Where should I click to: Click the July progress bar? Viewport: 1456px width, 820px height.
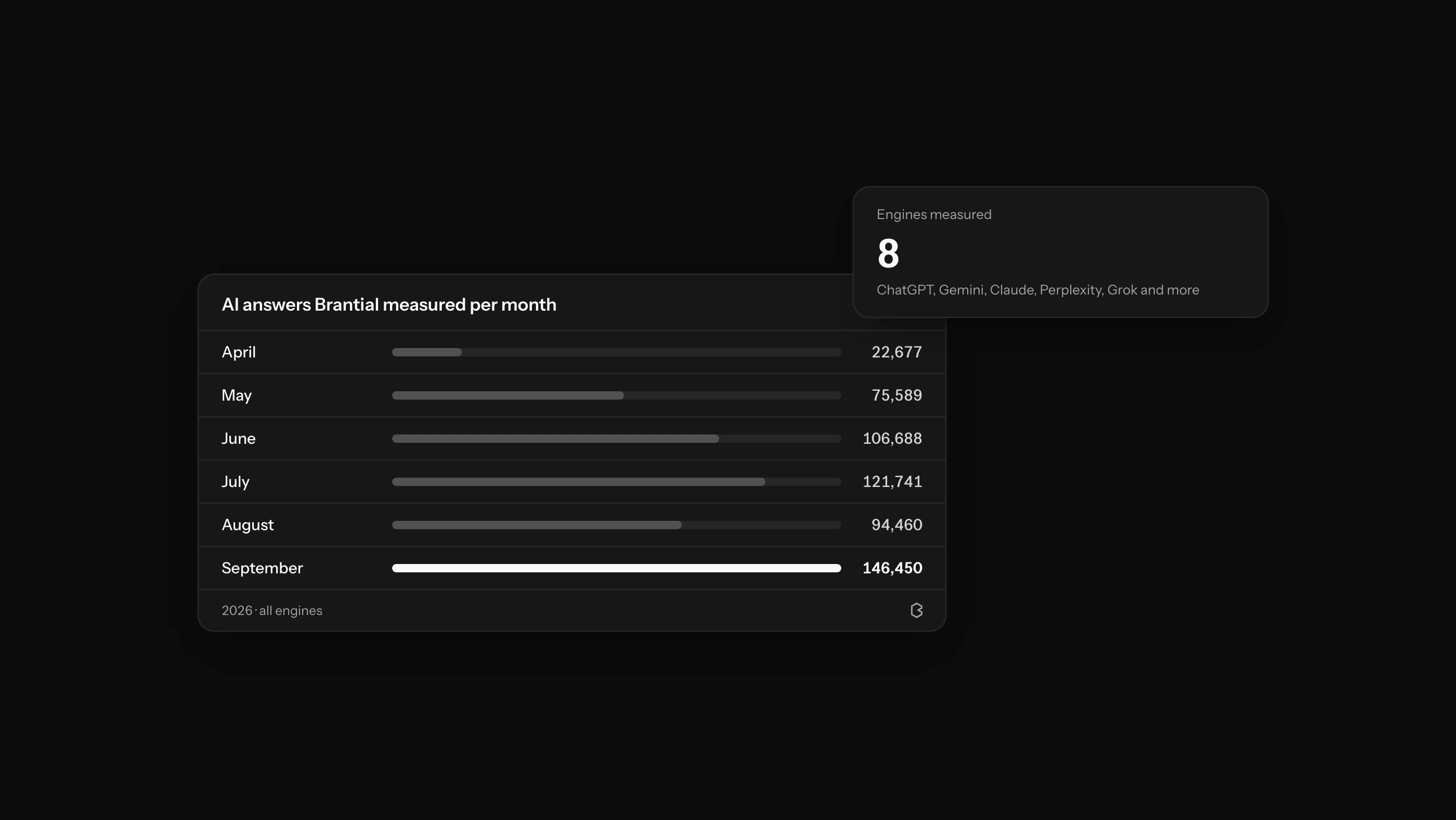[617, 482]
